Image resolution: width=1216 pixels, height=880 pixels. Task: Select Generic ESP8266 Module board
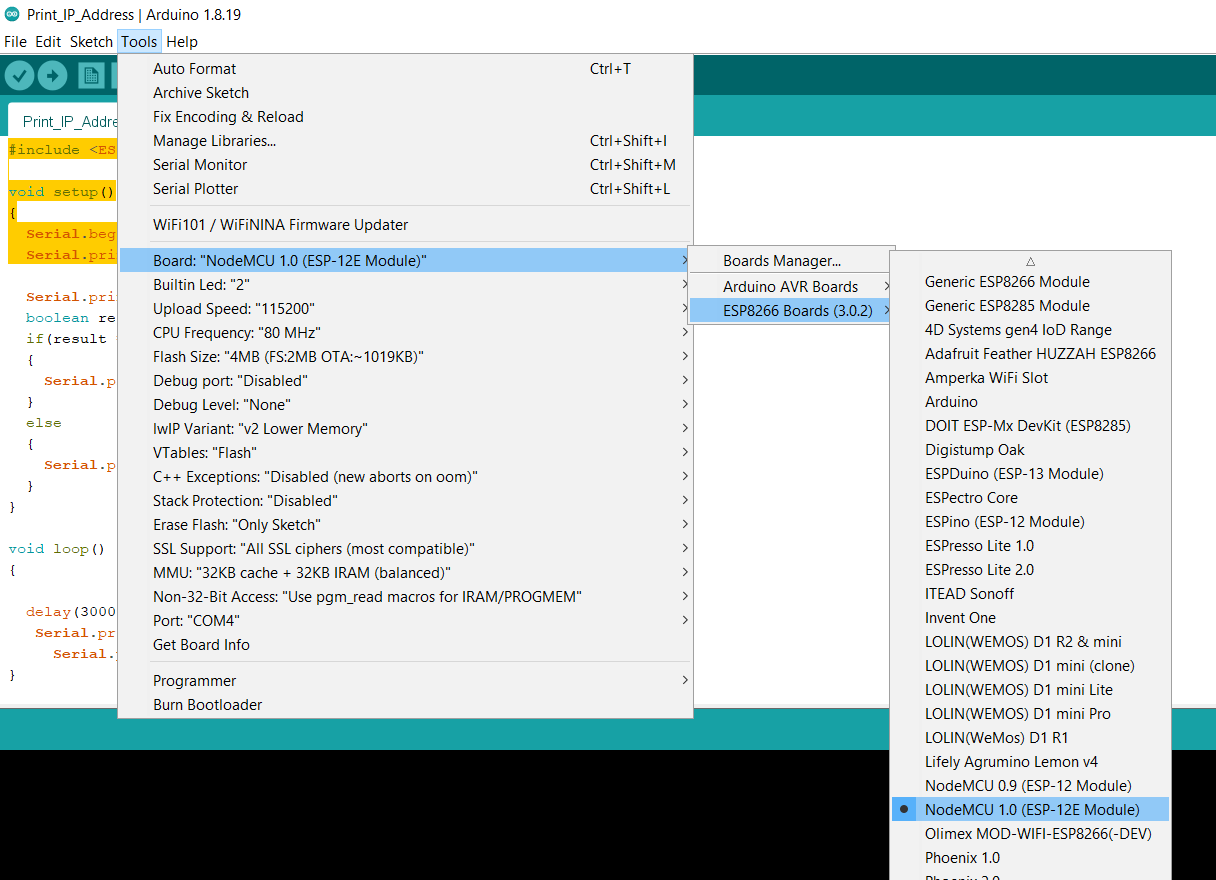click(x=1030, y=282)
